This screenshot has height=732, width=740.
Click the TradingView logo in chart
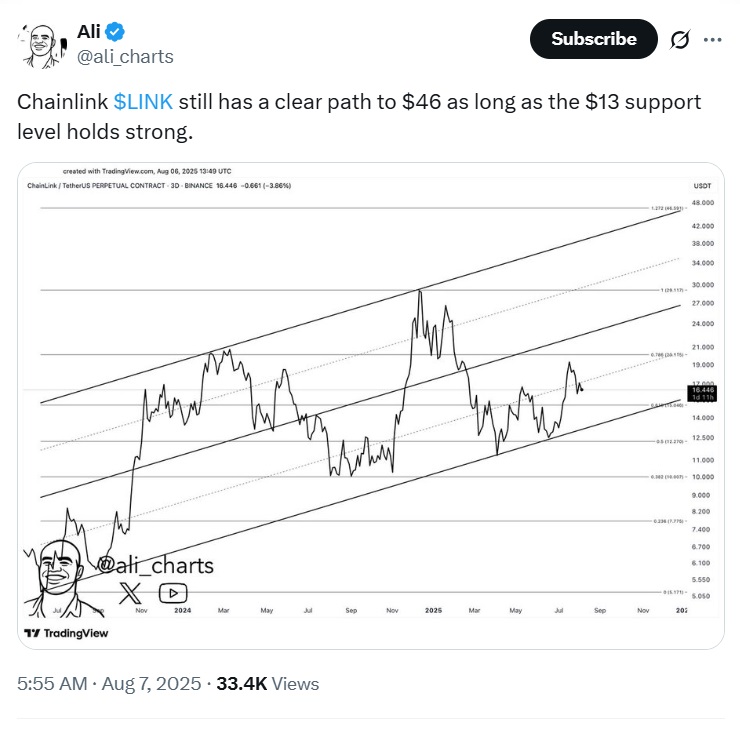coord(66,633)
